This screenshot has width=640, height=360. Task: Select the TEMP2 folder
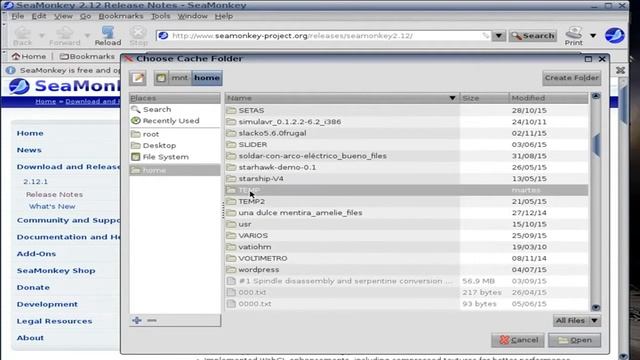406,201
